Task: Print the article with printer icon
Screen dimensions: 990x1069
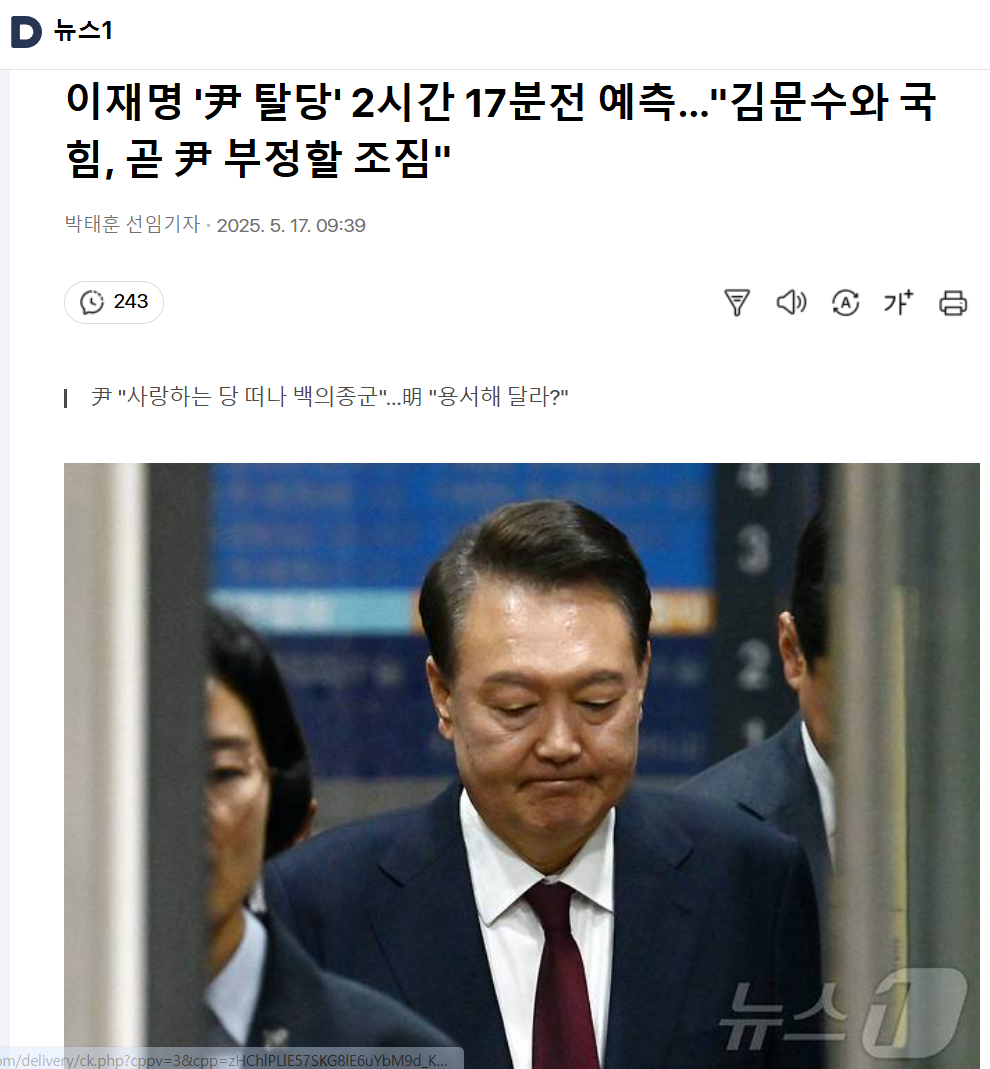Action: click(952, 302)
